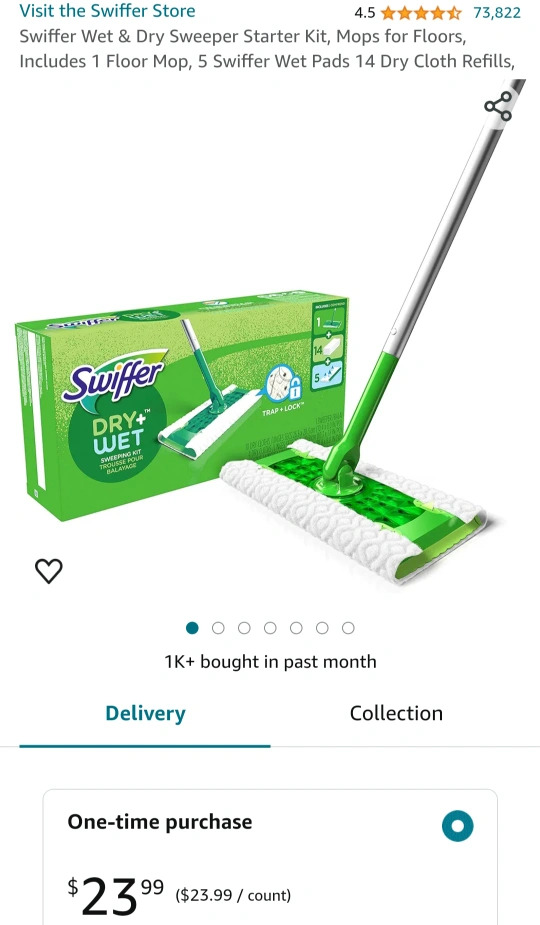The width and height of the screenshot is (540, 925).
Task: Open the 73,822 customer reviews
Action: point(497,12)
